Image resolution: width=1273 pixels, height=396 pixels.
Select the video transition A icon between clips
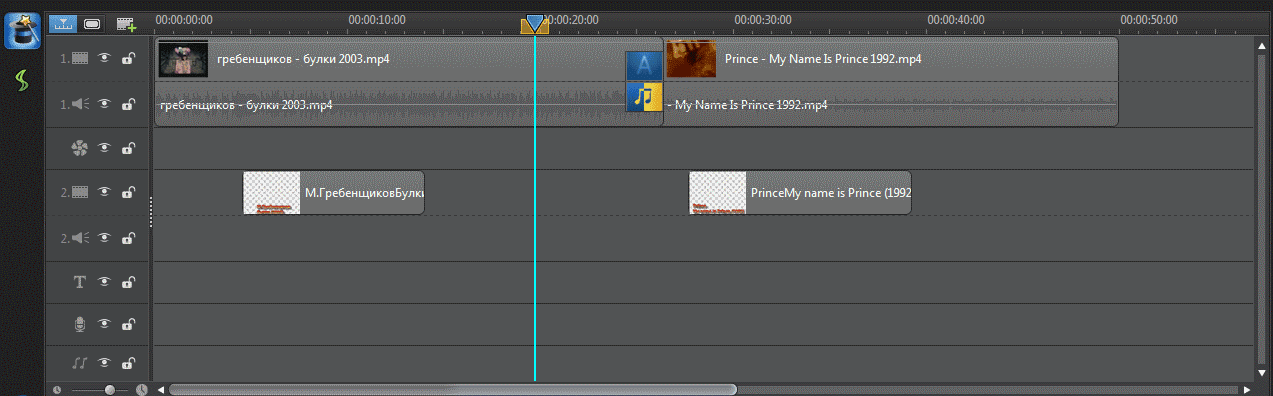pos(644,66)
